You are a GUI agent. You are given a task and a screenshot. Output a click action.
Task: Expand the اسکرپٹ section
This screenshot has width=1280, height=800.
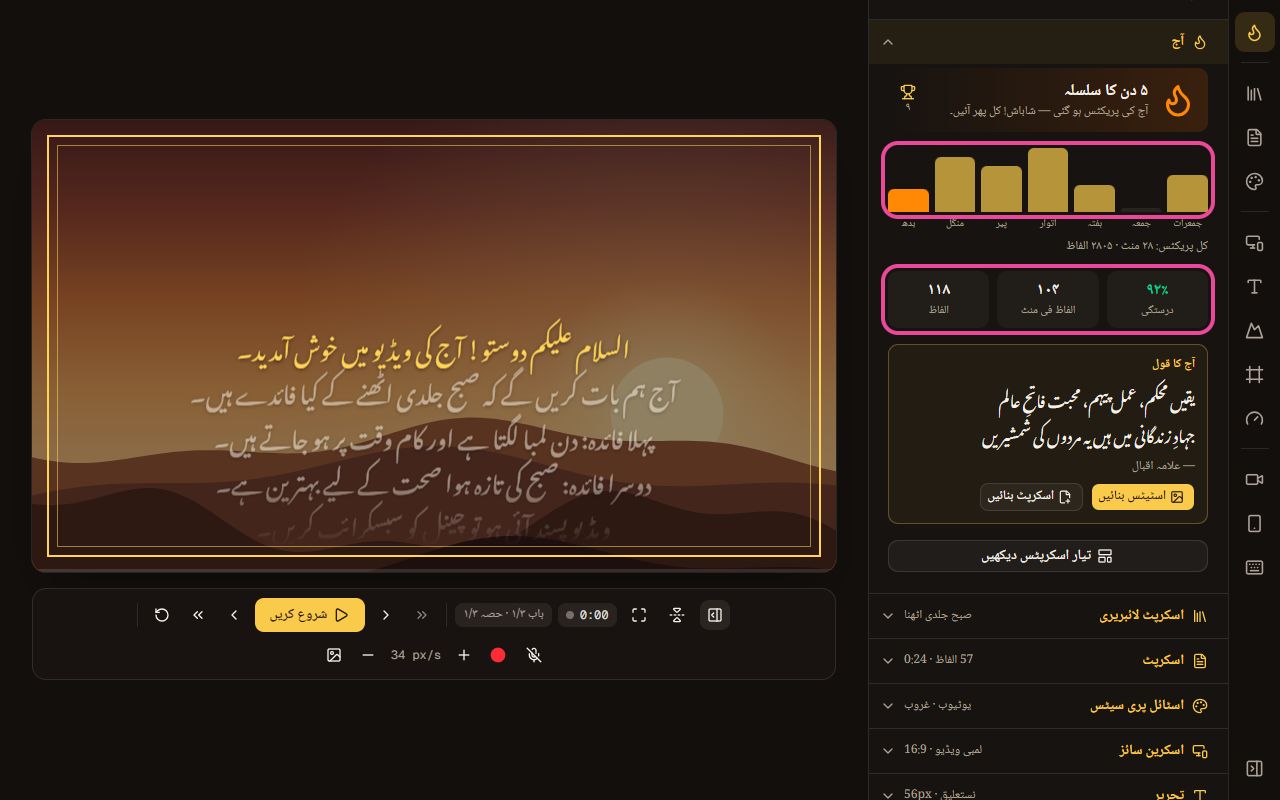[1048, 660]
